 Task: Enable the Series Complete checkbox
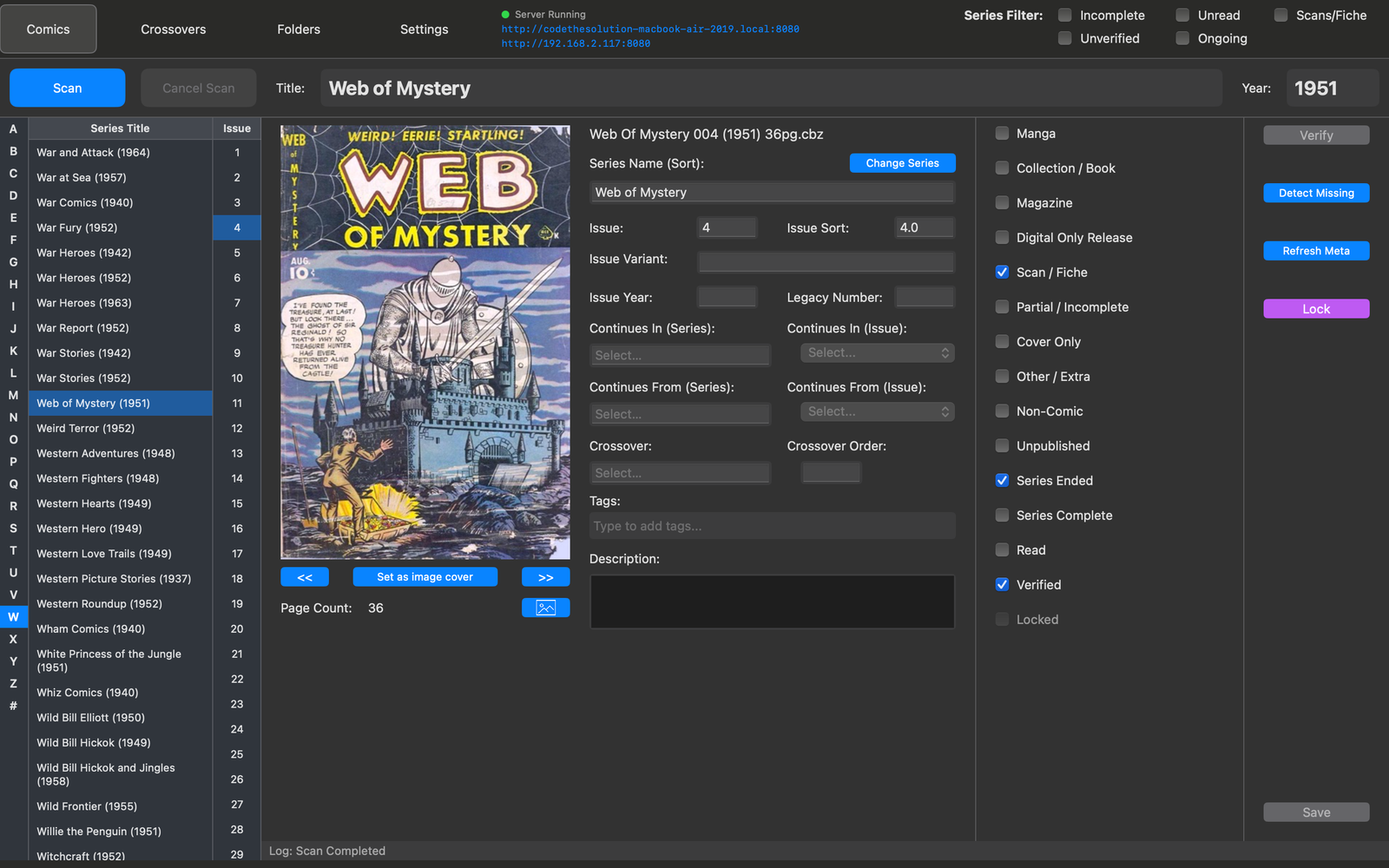click(x=1002, y=516)
